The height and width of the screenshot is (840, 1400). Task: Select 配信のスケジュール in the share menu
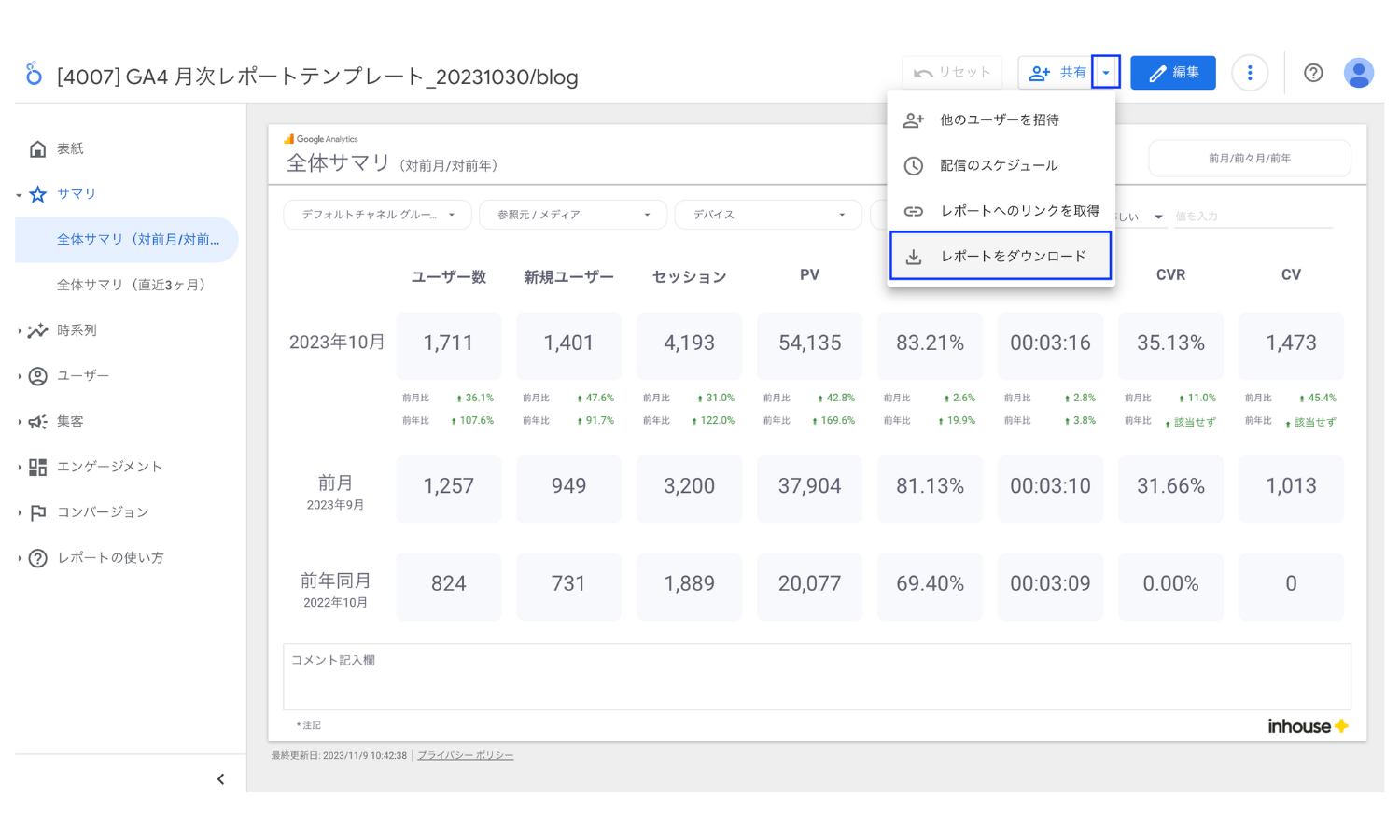coord(999,165)
